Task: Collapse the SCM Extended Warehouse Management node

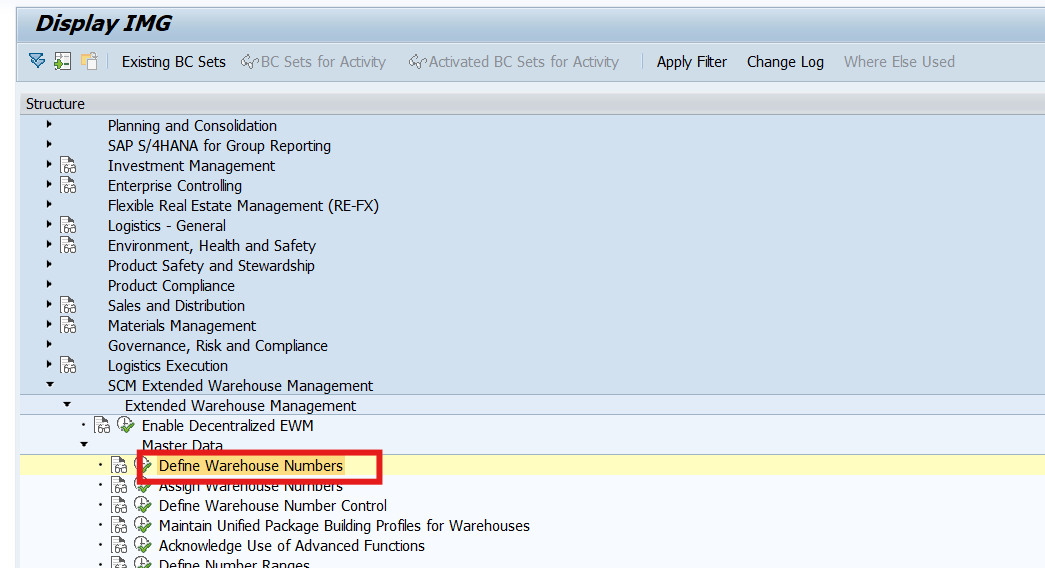Action: pyautogui.click(x=50, y=384)
